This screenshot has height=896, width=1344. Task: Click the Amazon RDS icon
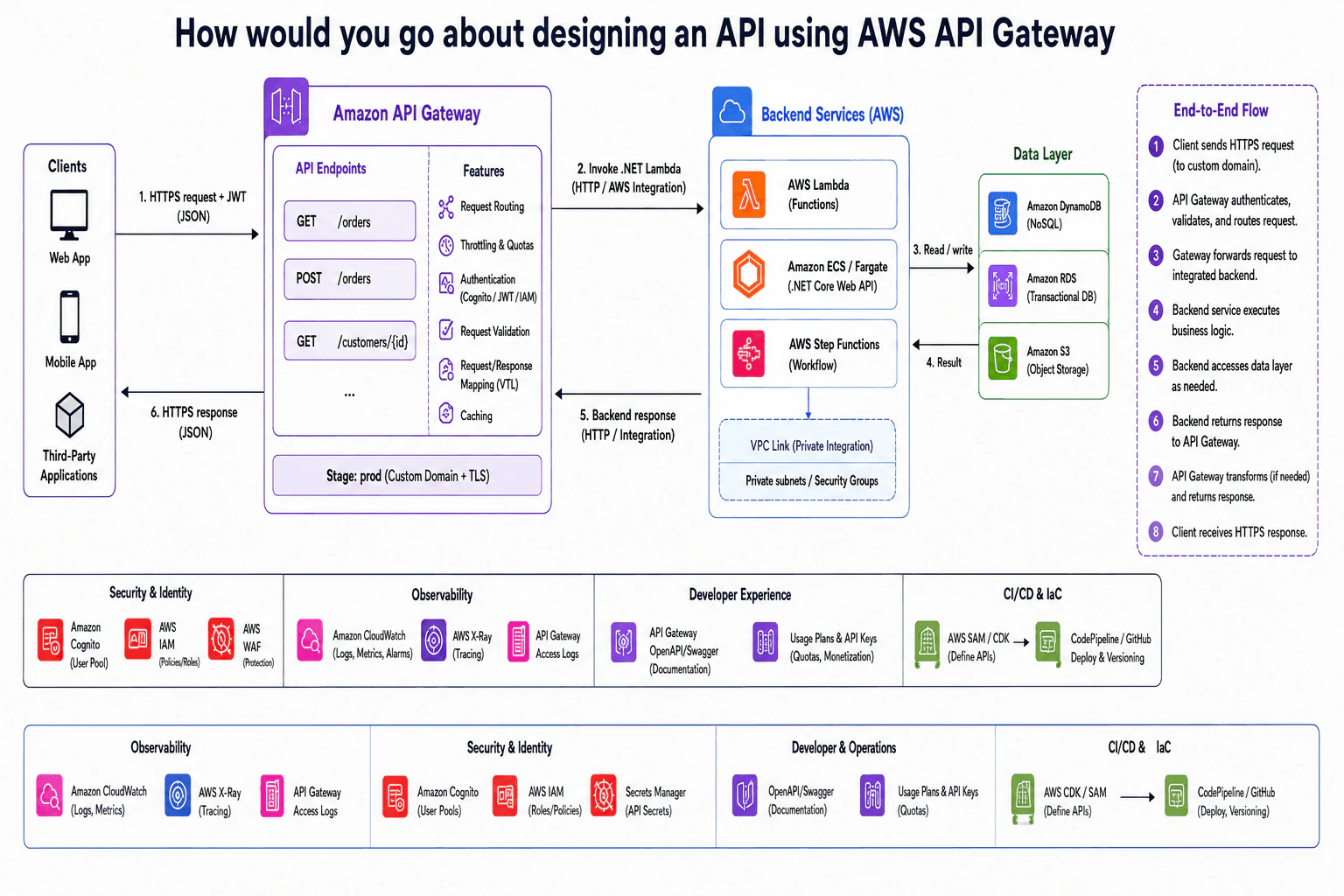pos(1003,286)
